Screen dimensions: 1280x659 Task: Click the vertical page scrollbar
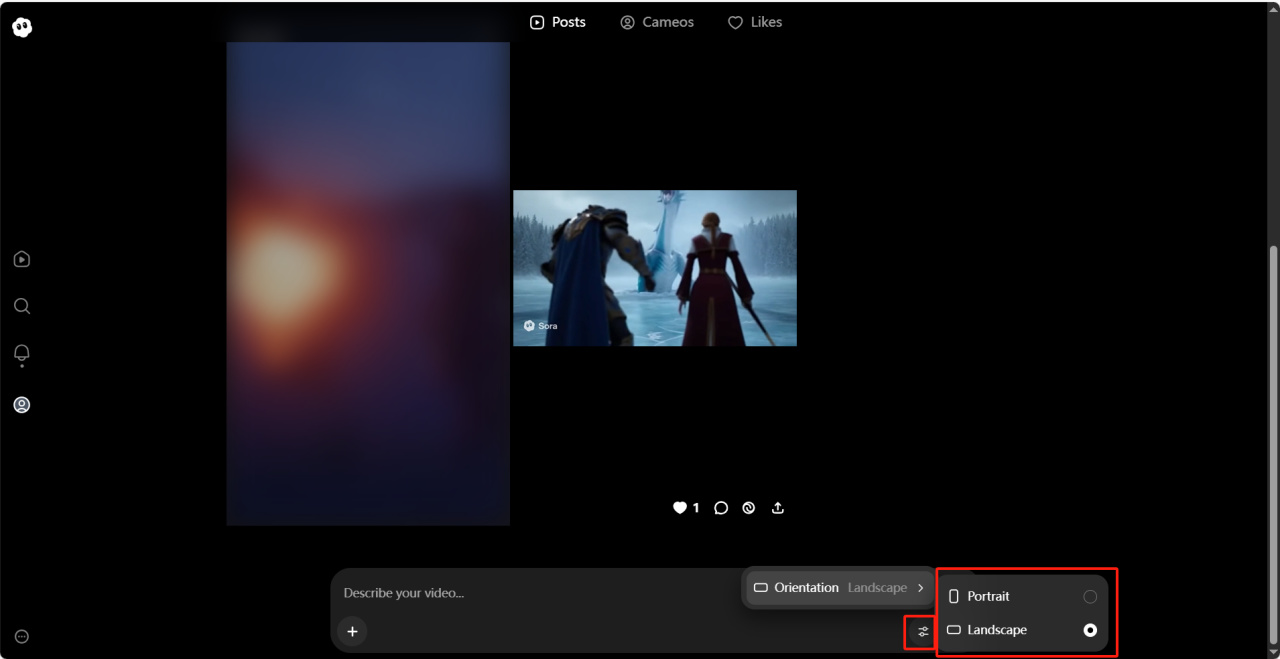pyautogui.click(x=1273, y=445)
